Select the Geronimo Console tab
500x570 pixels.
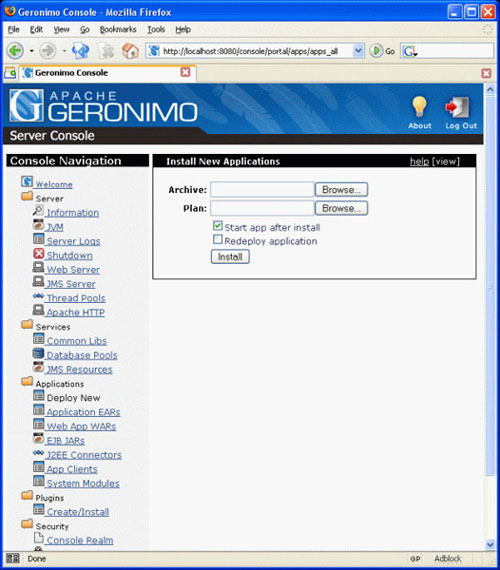108,73
